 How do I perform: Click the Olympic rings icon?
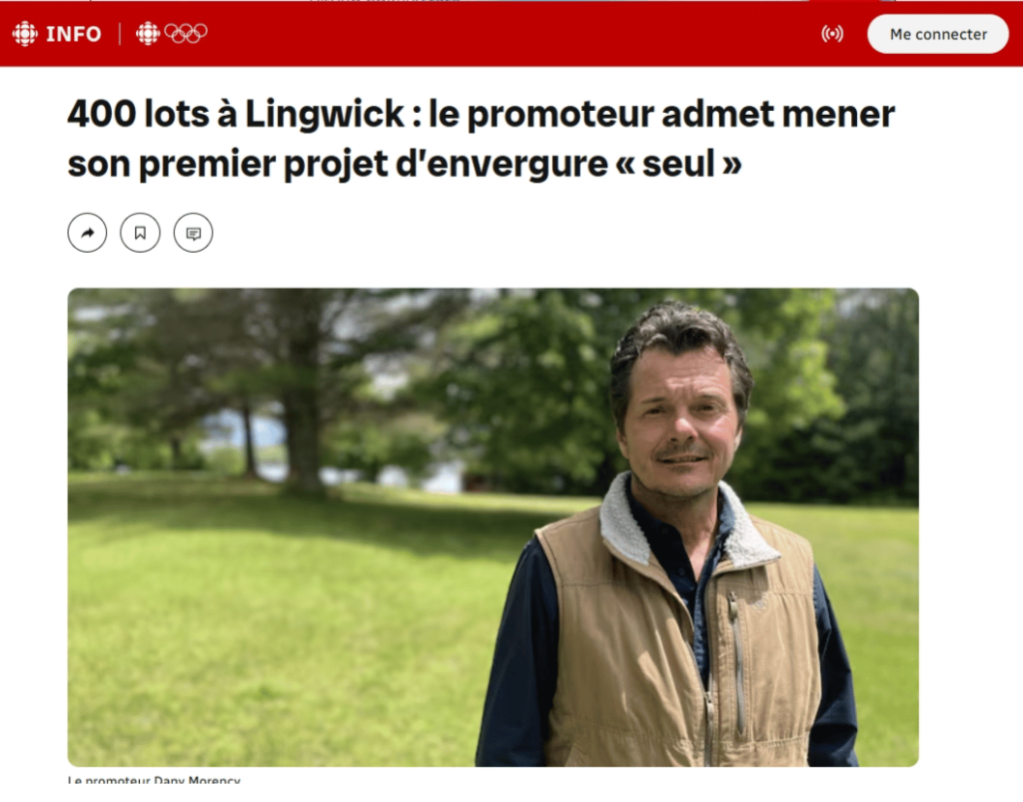point(185,33)
